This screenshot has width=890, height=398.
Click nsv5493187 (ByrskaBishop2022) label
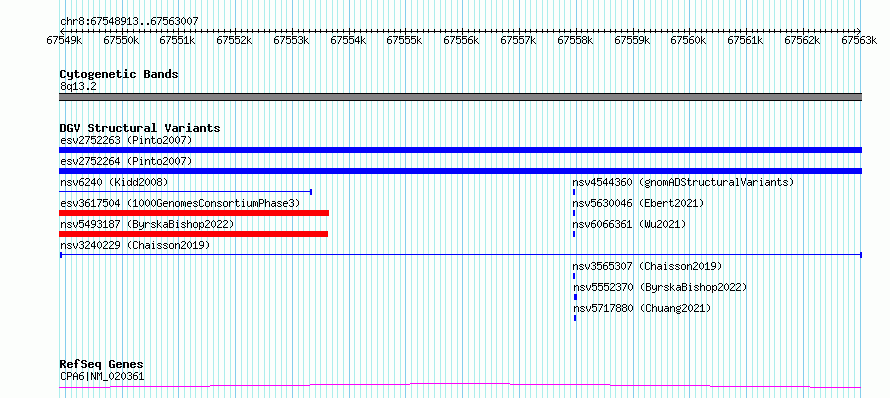click(147, 224)
